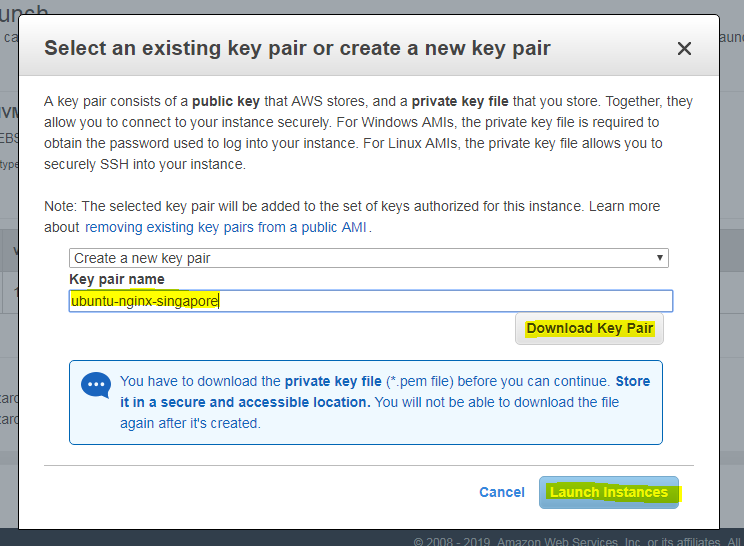The width and height of the screenshot is (744, 546).
Task: Click 'again after it's created' text in info box
Action: (x=190, y=423)
